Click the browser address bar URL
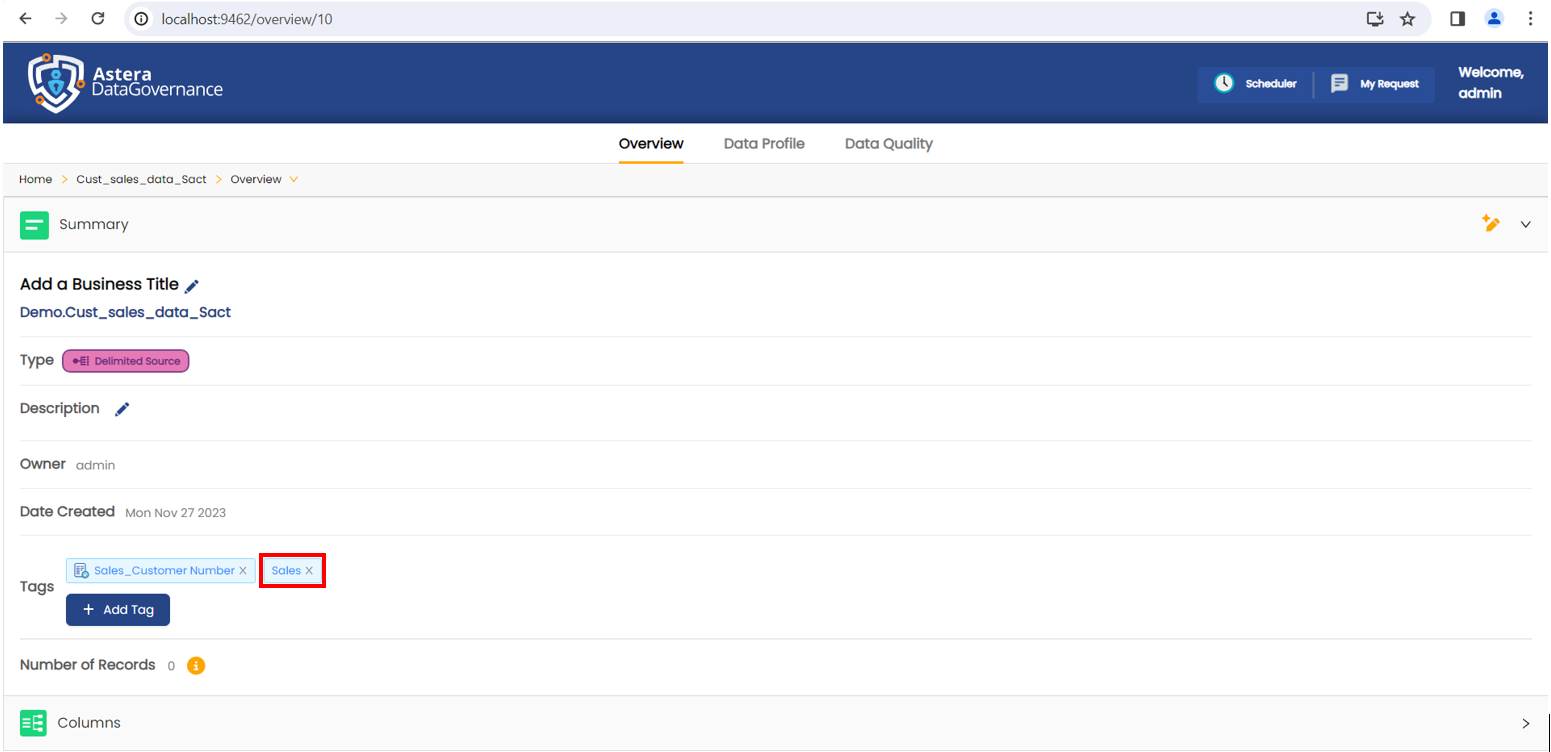The height and width of the screenshot is (752, 1551). pos(247,19)
